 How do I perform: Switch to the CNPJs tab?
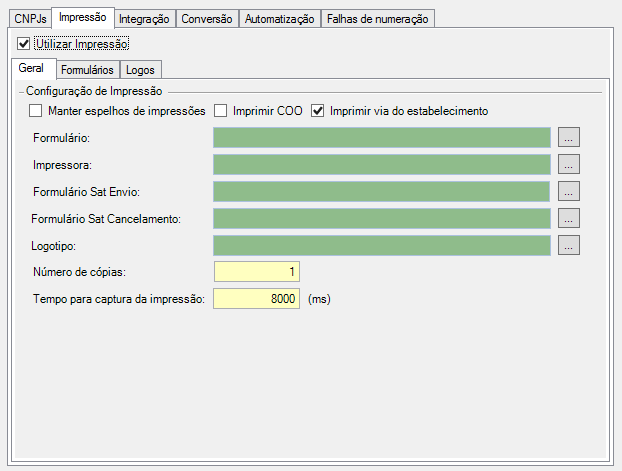click(29, 19)
